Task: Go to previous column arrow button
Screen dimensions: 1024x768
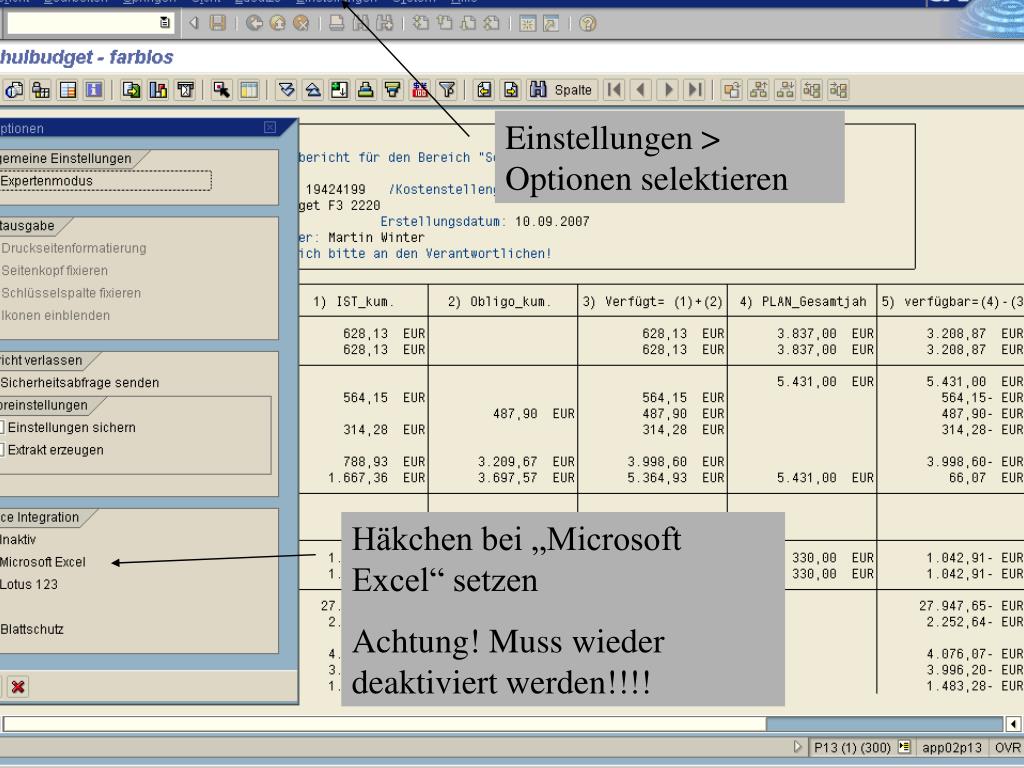Action: 641,90
